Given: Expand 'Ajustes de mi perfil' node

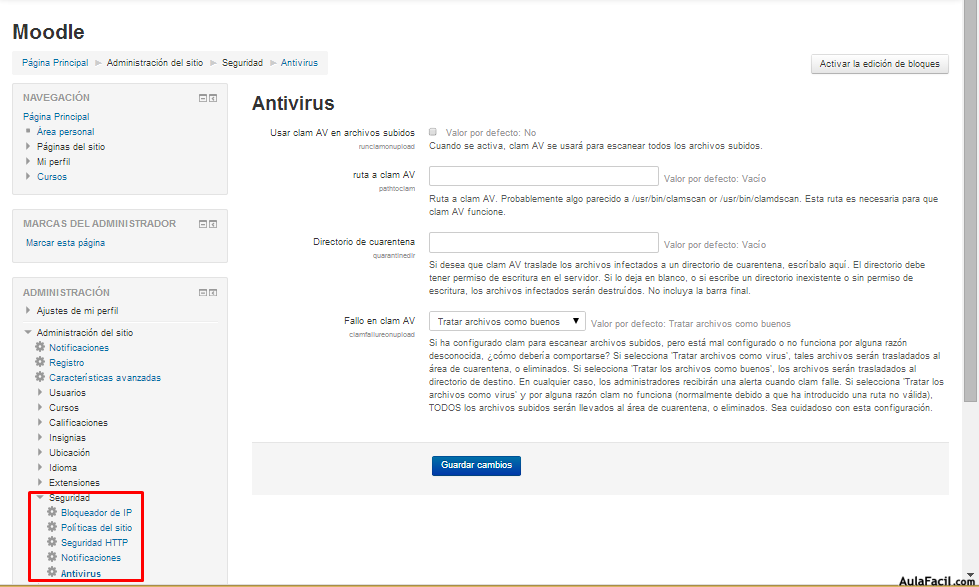Looking at the screenshot, I should coord(27,310).
